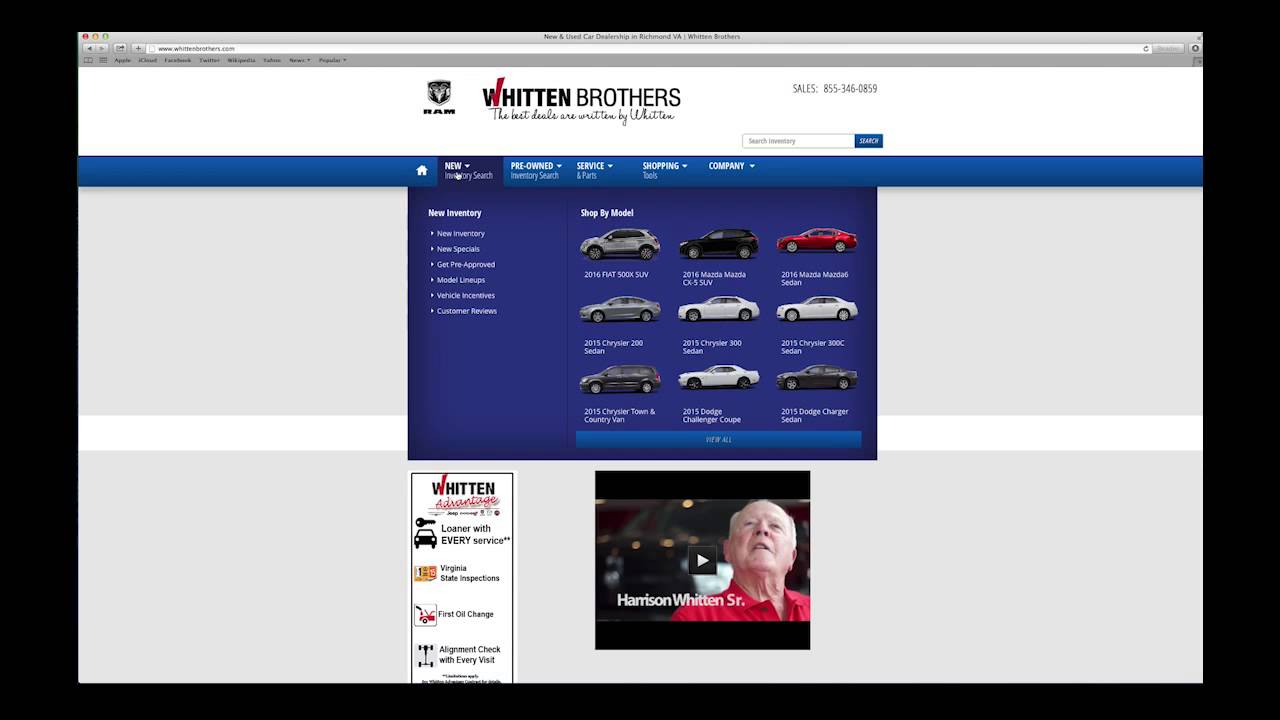Viewport: 1280px width, 720px height.
Task: Click the Alignment Check icon
Action: (425, 655)
